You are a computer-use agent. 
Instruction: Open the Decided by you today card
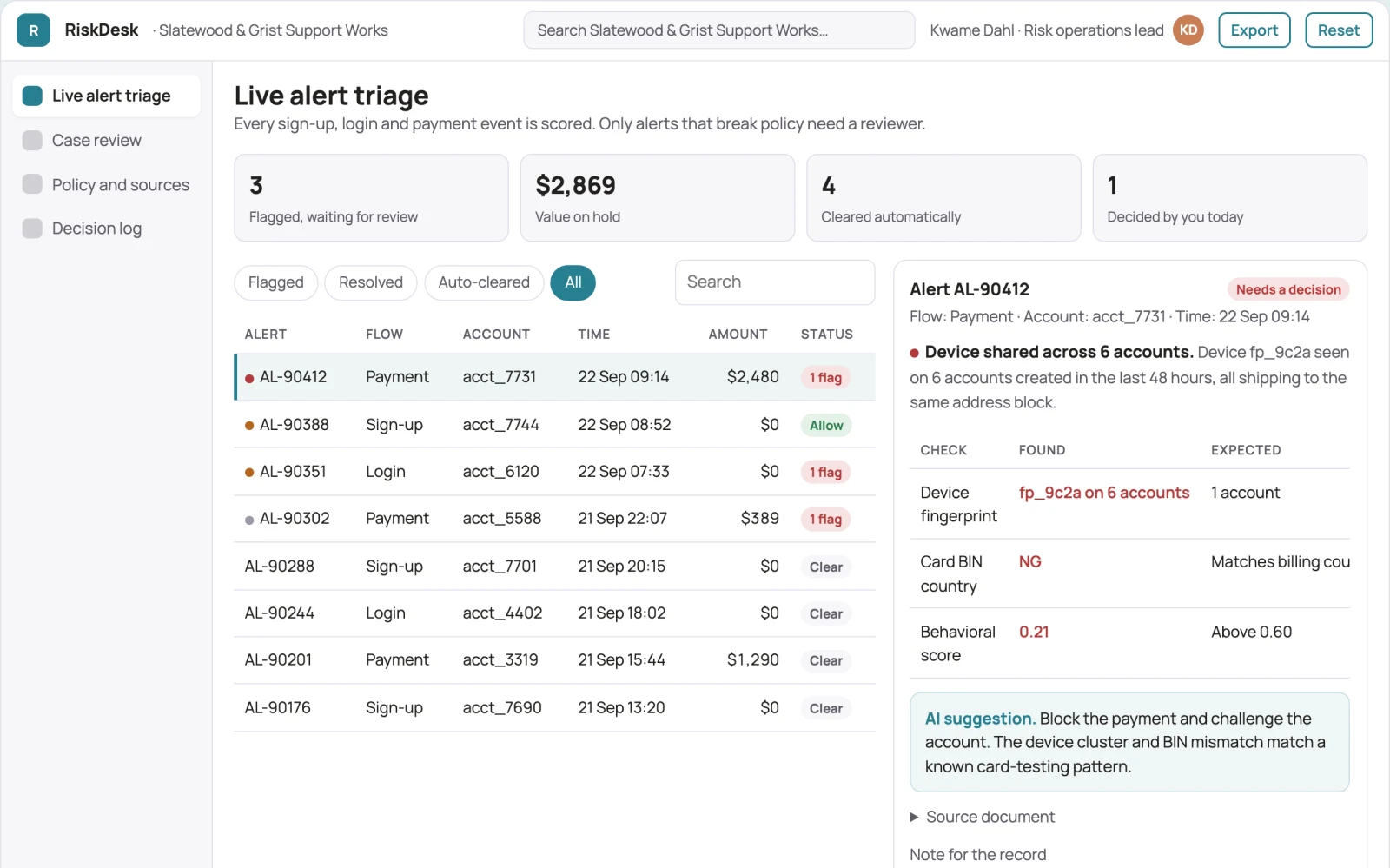click(1230, 198)
